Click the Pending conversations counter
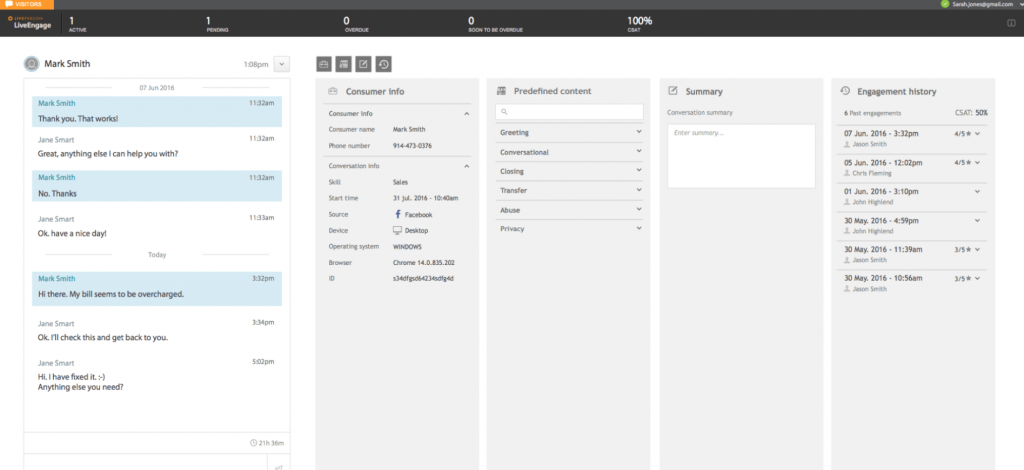The height and width of the screenshot is (470, 1024). click(217, 24)
